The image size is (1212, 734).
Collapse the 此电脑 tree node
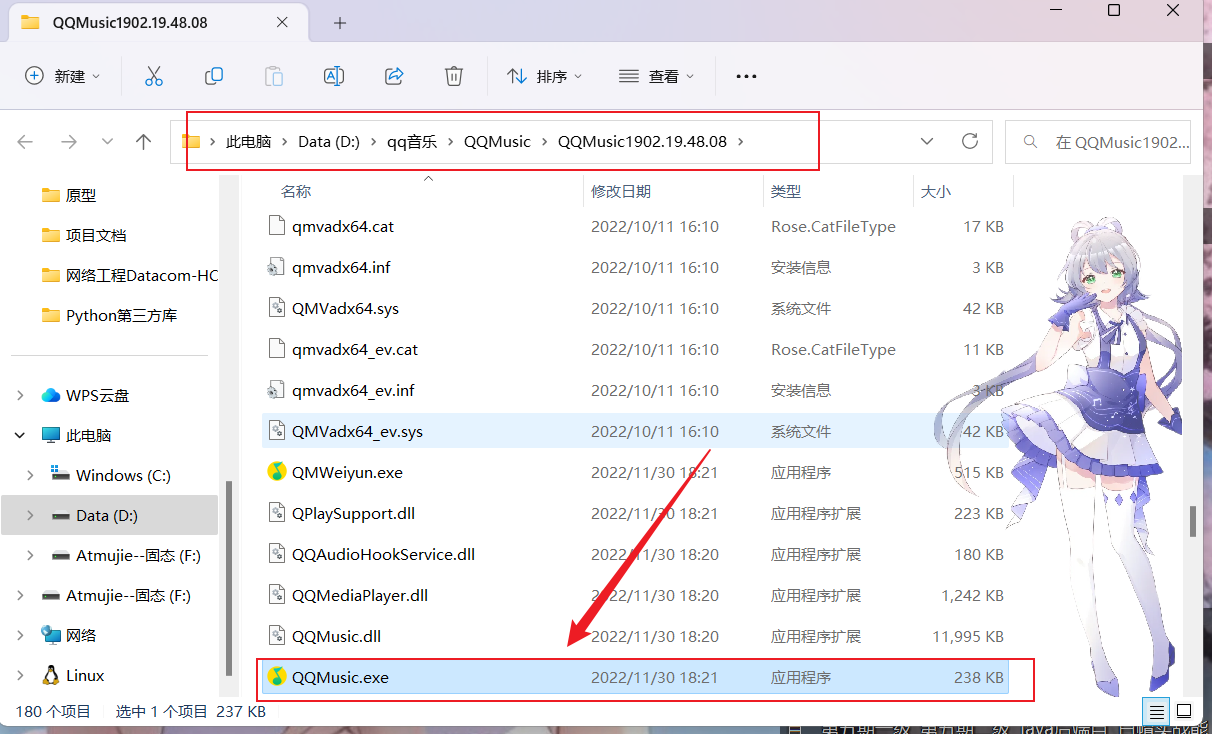click(20, 435)
